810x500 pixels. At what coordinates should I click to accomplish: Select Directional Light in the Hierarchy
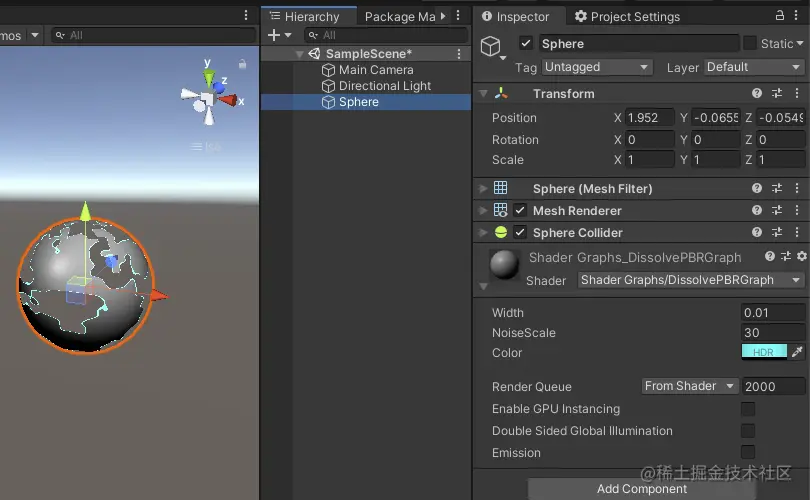point(376,86)
